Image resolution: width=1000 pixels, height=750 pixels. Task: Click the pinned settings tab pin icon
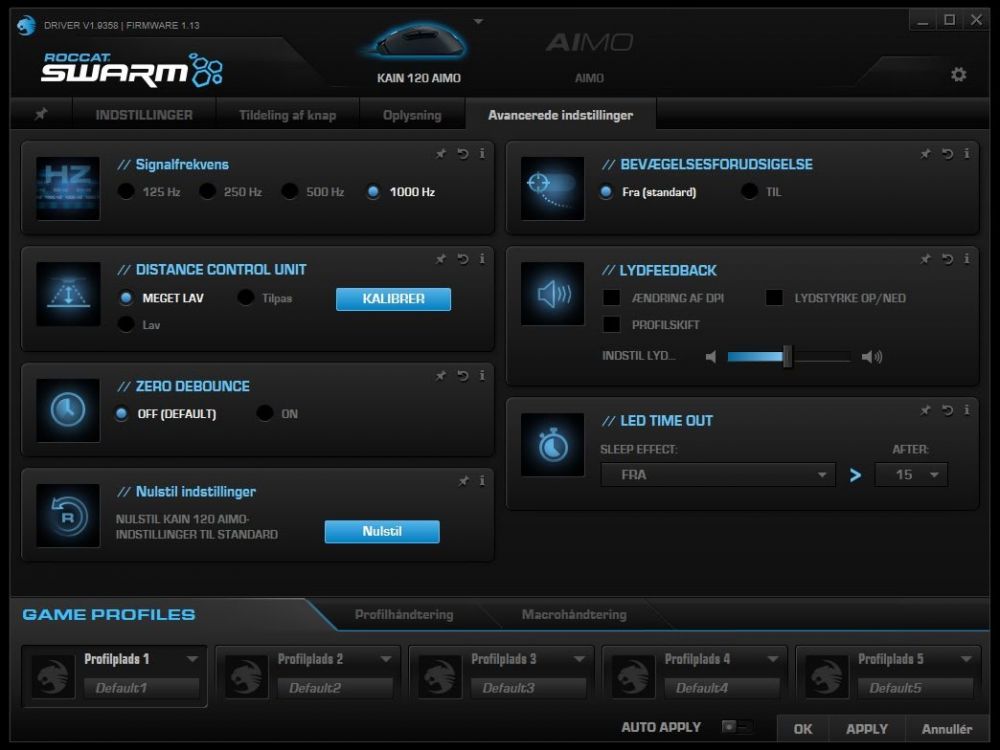(41, 114)
